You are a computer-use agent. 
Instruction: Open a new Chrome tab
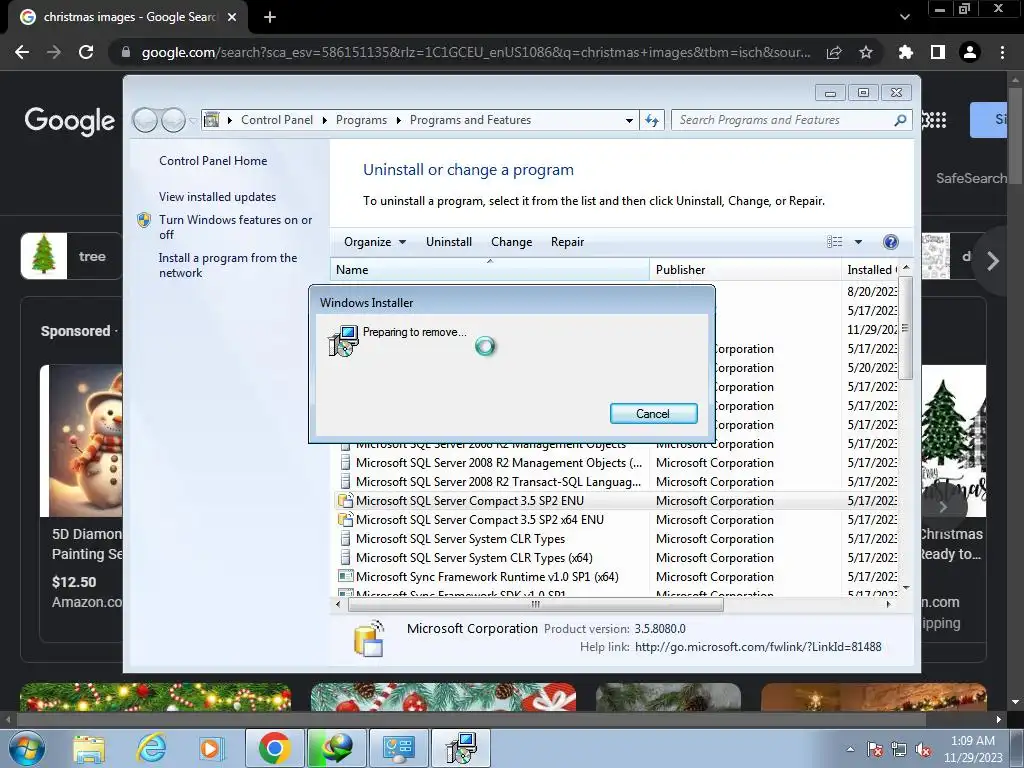(270, 17)
